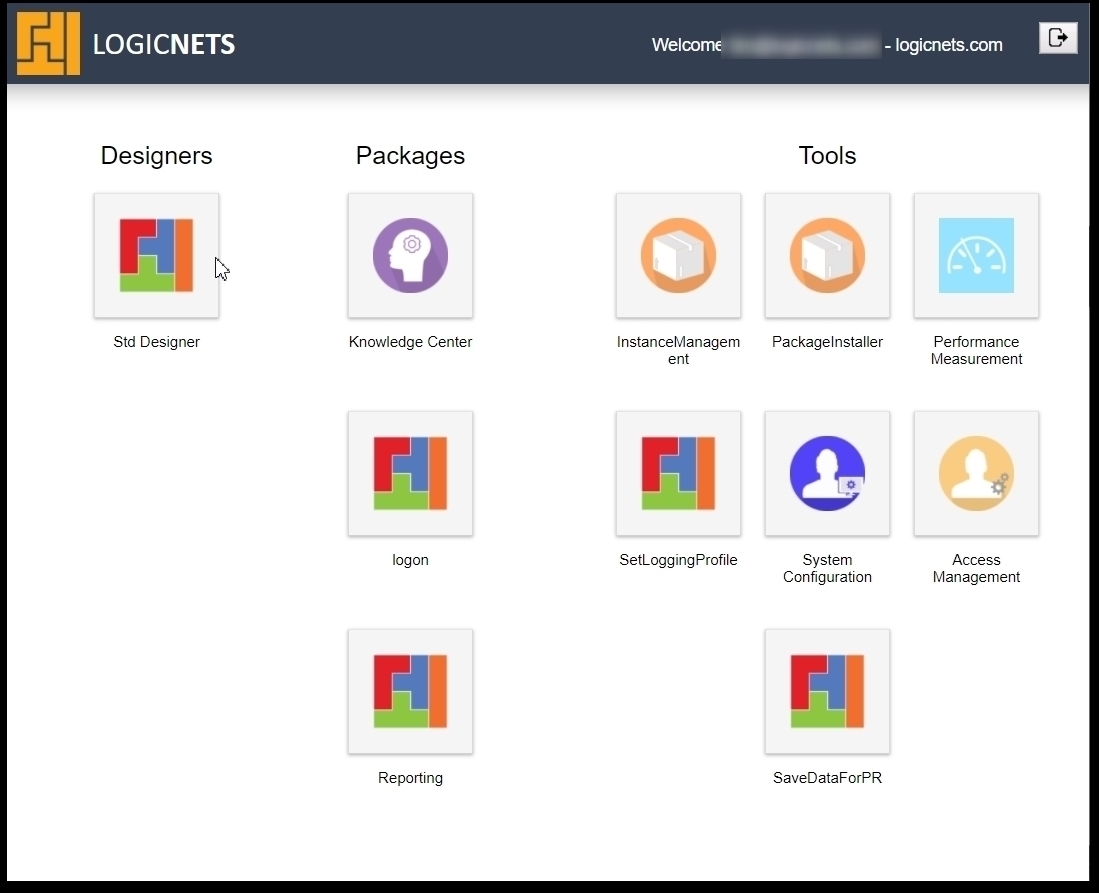
Task: Click the "PackageInstaller" label text
Action: (x=827, y=342)
